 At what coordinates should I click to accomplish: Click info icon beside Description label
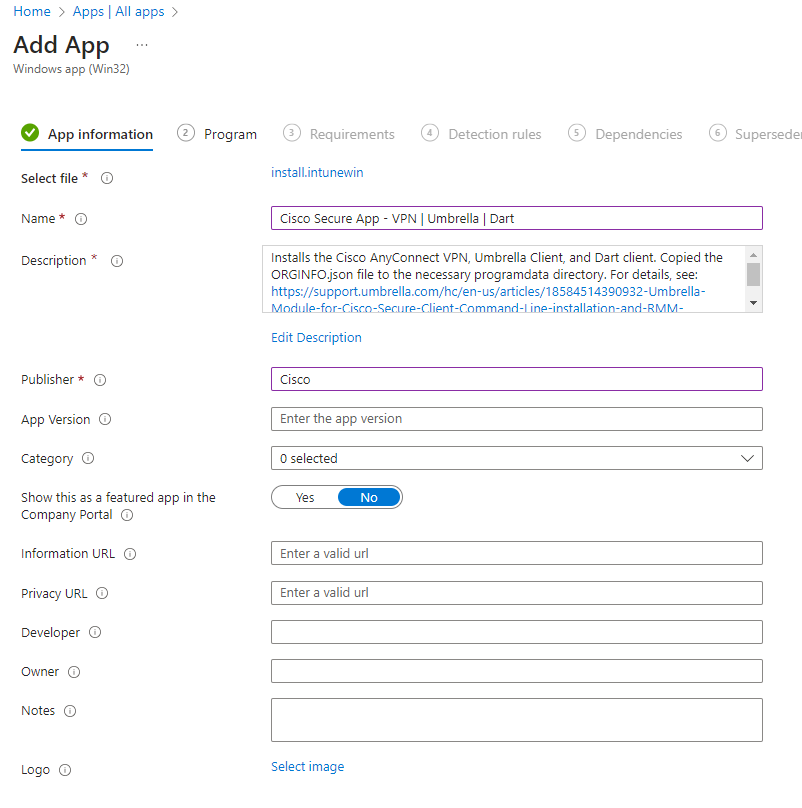click(117, 261)
